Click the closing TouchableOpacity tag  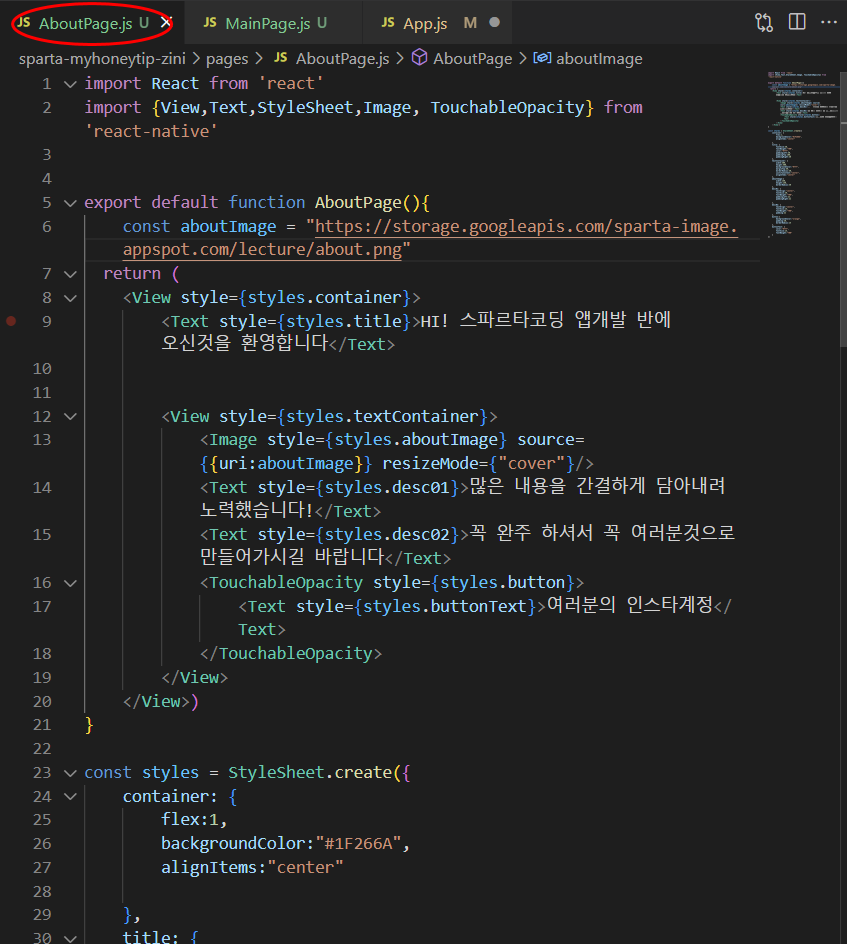[291, 654]
